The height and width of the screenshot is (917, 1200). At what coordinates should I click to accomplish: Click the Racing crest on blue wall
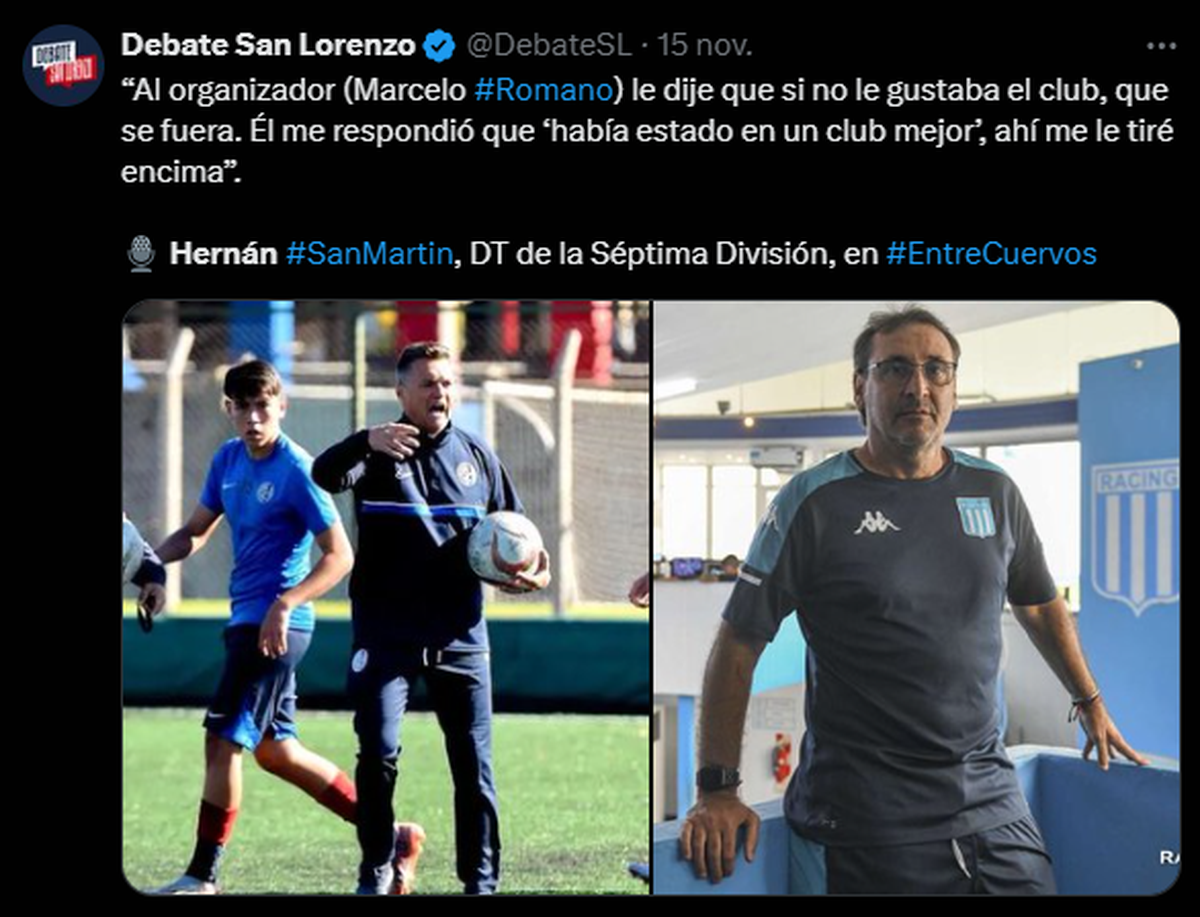pyautogui.click(x=1135, y=536)
